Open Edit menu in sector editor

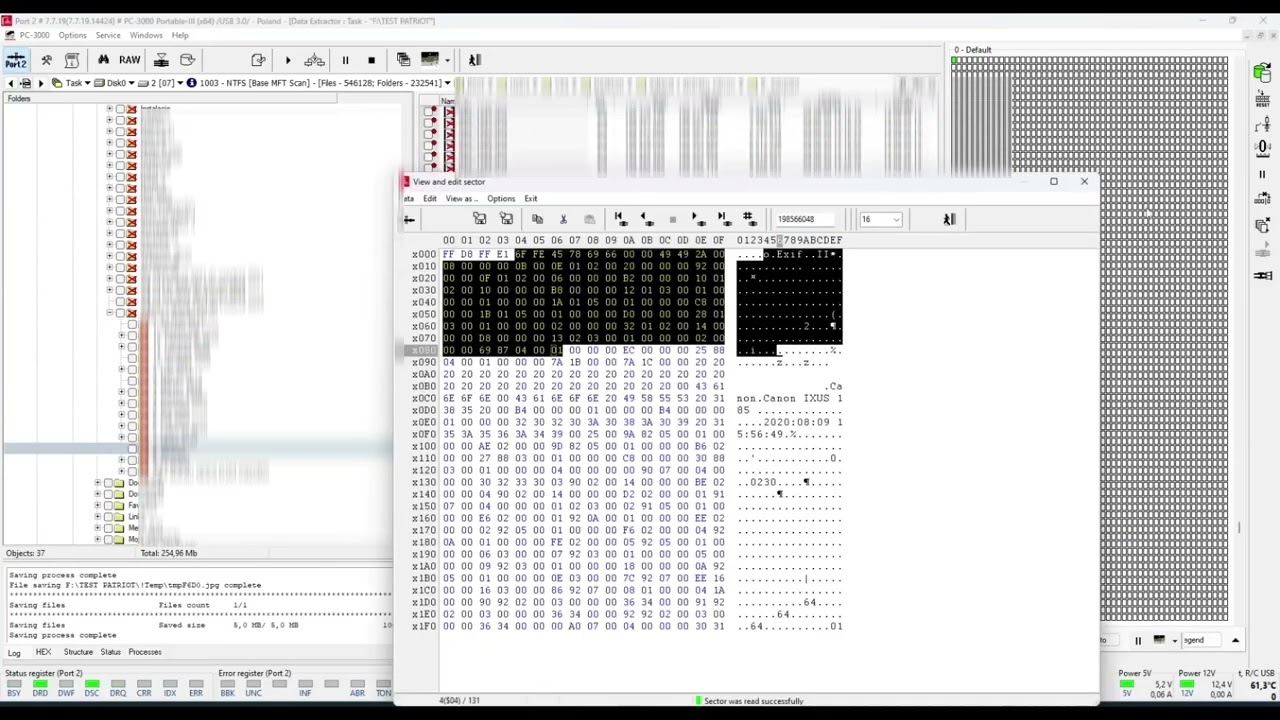point(429,198)
